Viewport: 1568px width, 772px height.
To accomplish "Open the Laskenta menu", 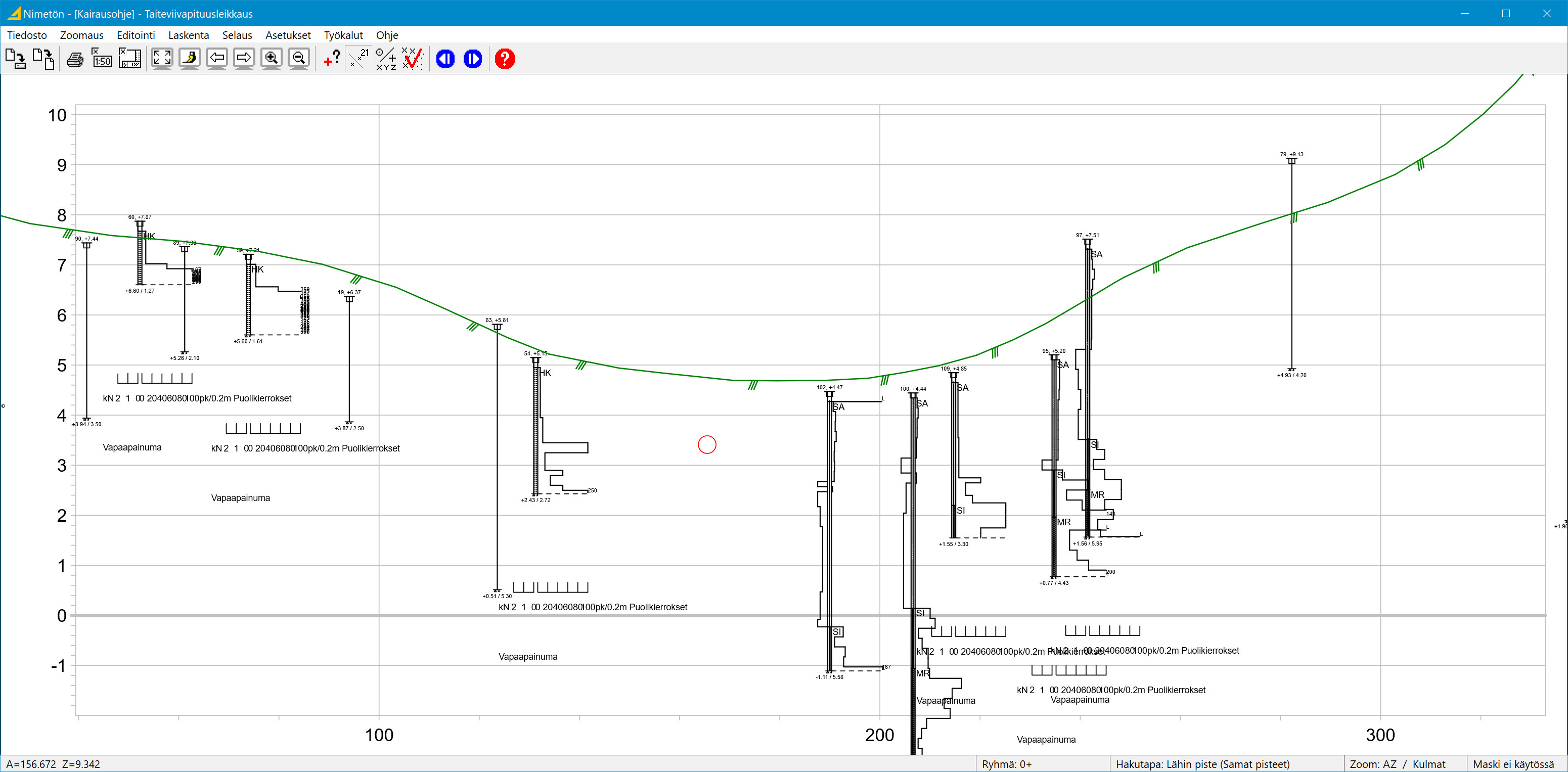I will point(188,35).
